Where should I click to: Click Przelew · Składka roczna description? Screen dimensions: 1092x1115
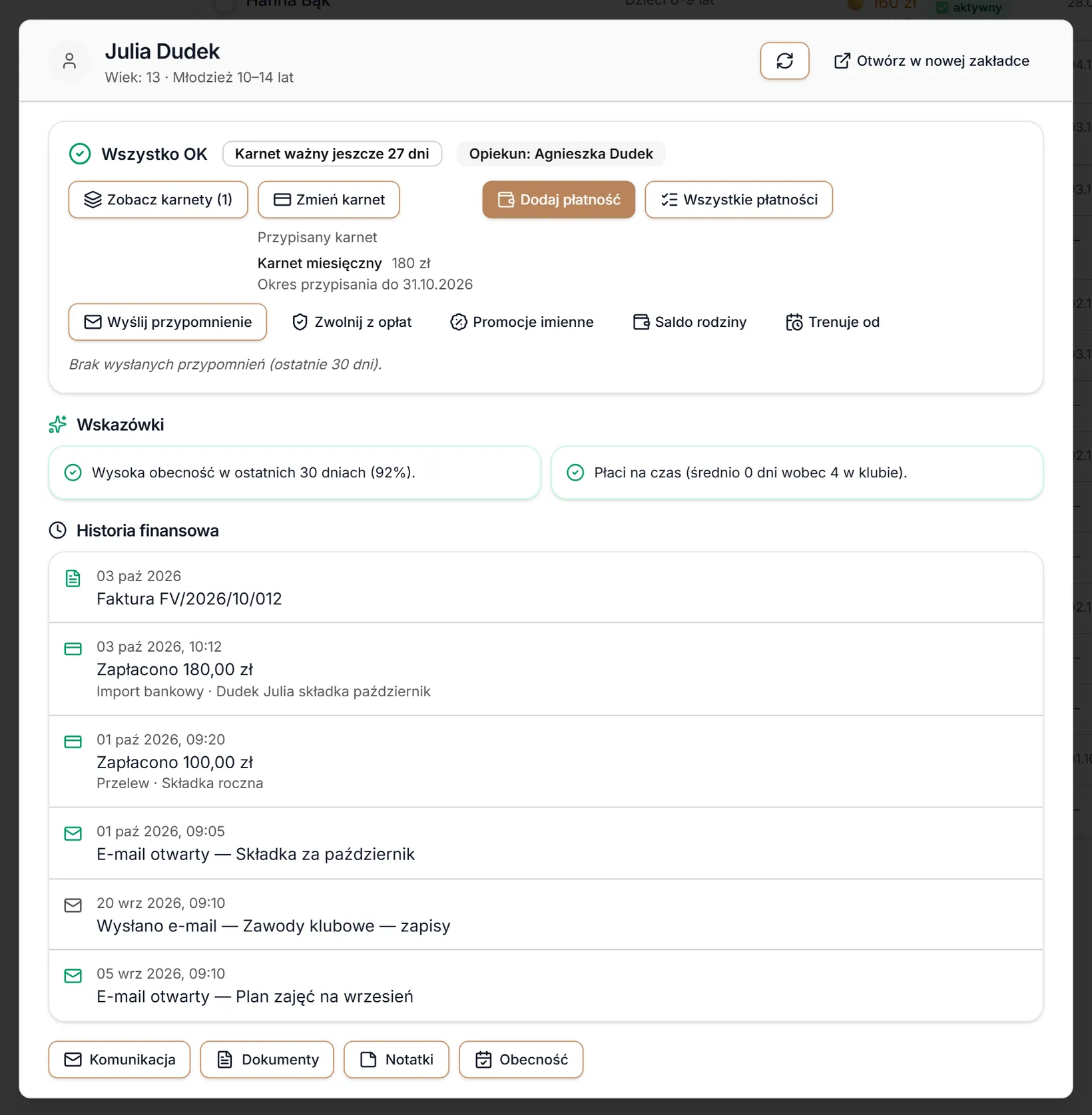pos(180,783)
